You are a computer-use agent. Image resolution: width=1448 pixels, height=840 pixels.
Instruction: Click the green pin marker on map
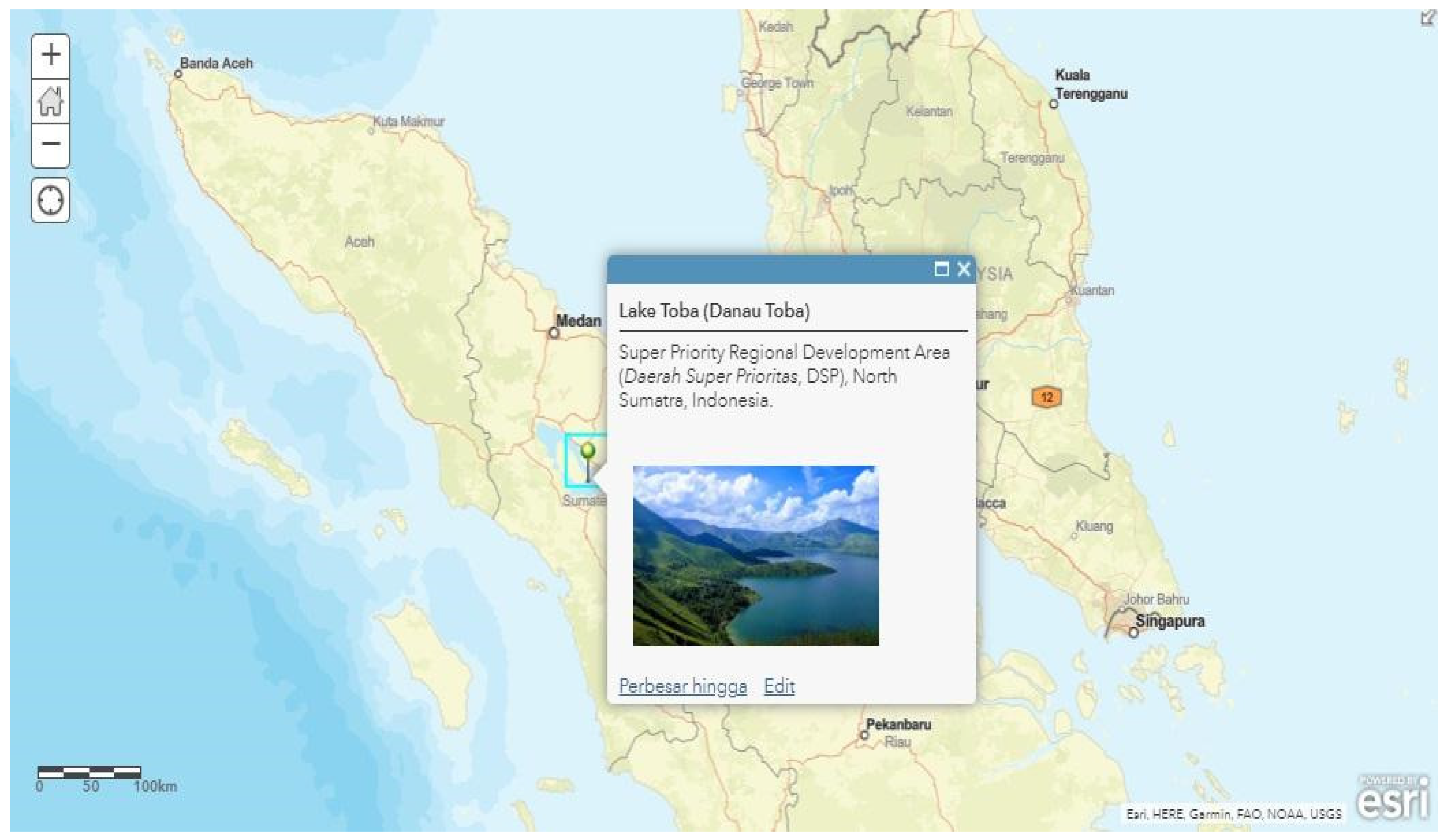pyautogui.click(x=587, y=452)
